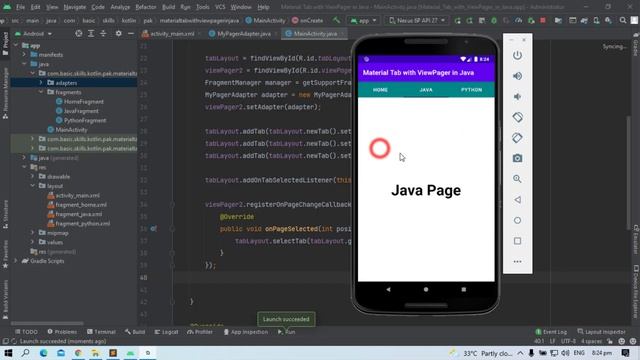
Task: Click select opened file target icon
Action: (x=78, y=33)
